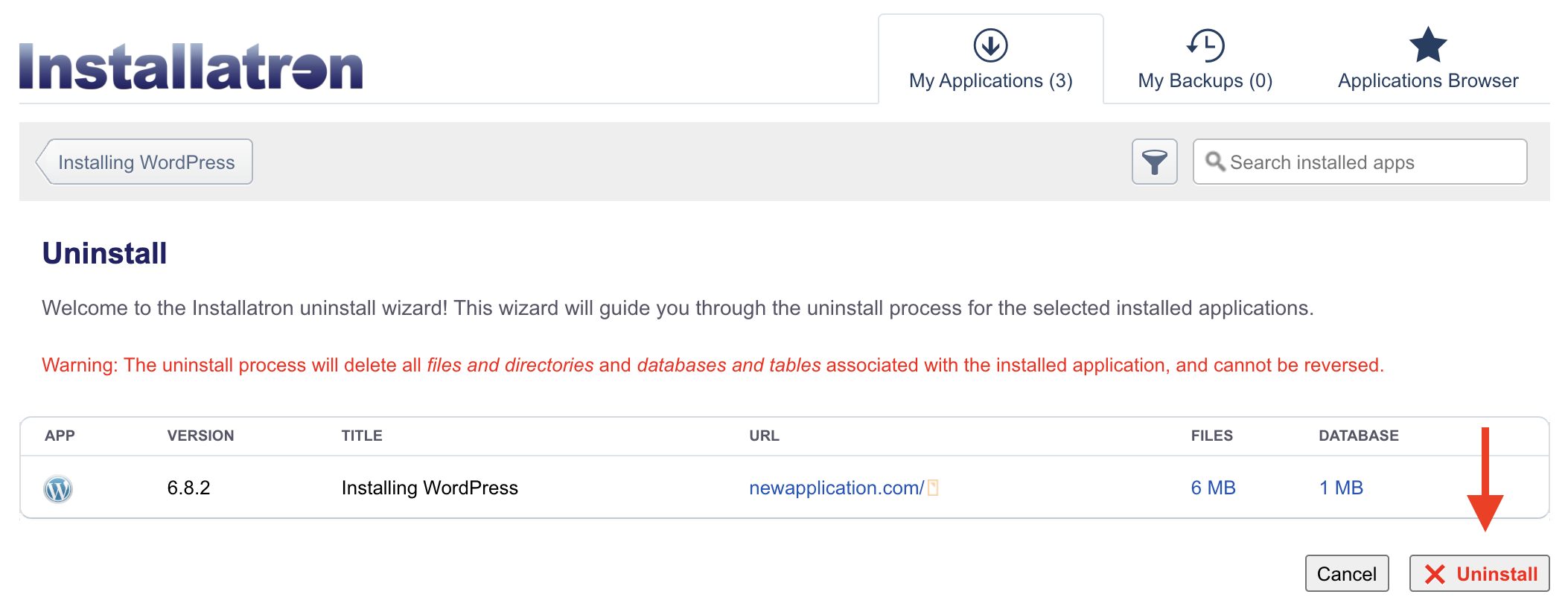Click the Installatron logo

191,66
